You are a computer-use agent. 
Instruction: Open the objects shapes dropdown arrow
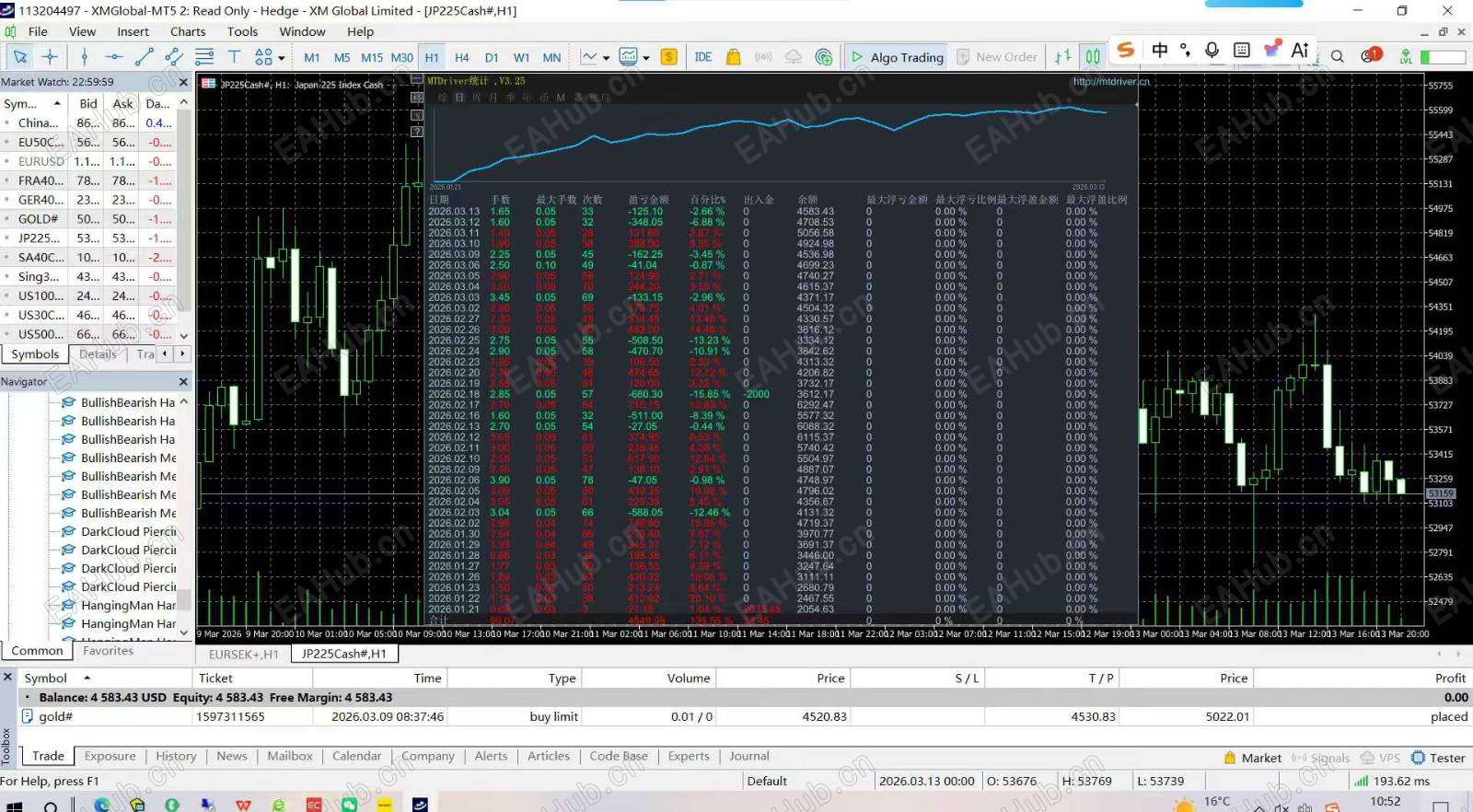(x=282, y=58)
